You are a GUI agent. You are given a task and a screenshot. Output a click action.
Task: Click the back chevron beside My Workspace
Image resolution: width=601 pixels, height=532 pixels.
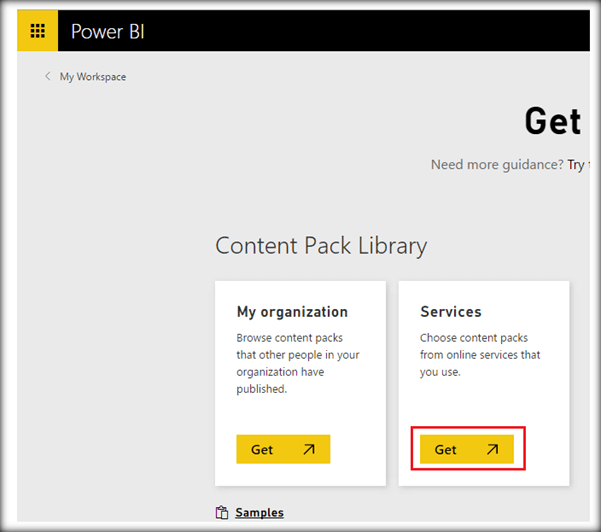point(48,76)
